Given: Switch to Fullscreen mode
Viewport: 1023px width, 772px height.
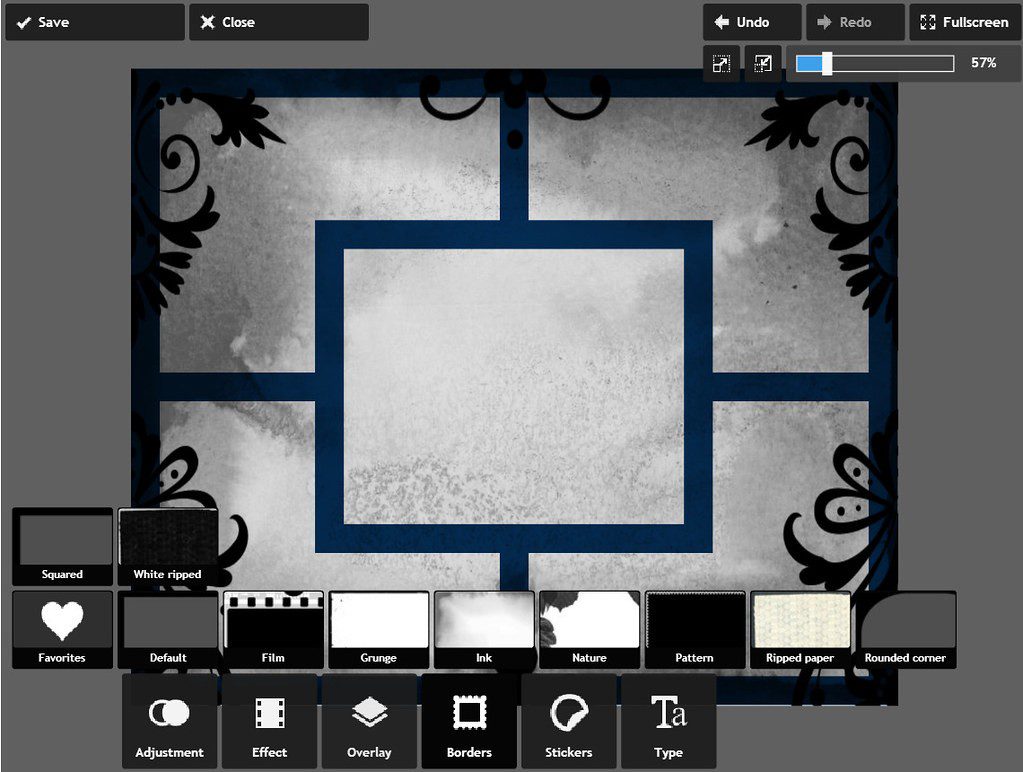Looking at the screenshot, I should pyautogui.click(x=966, y=22).
